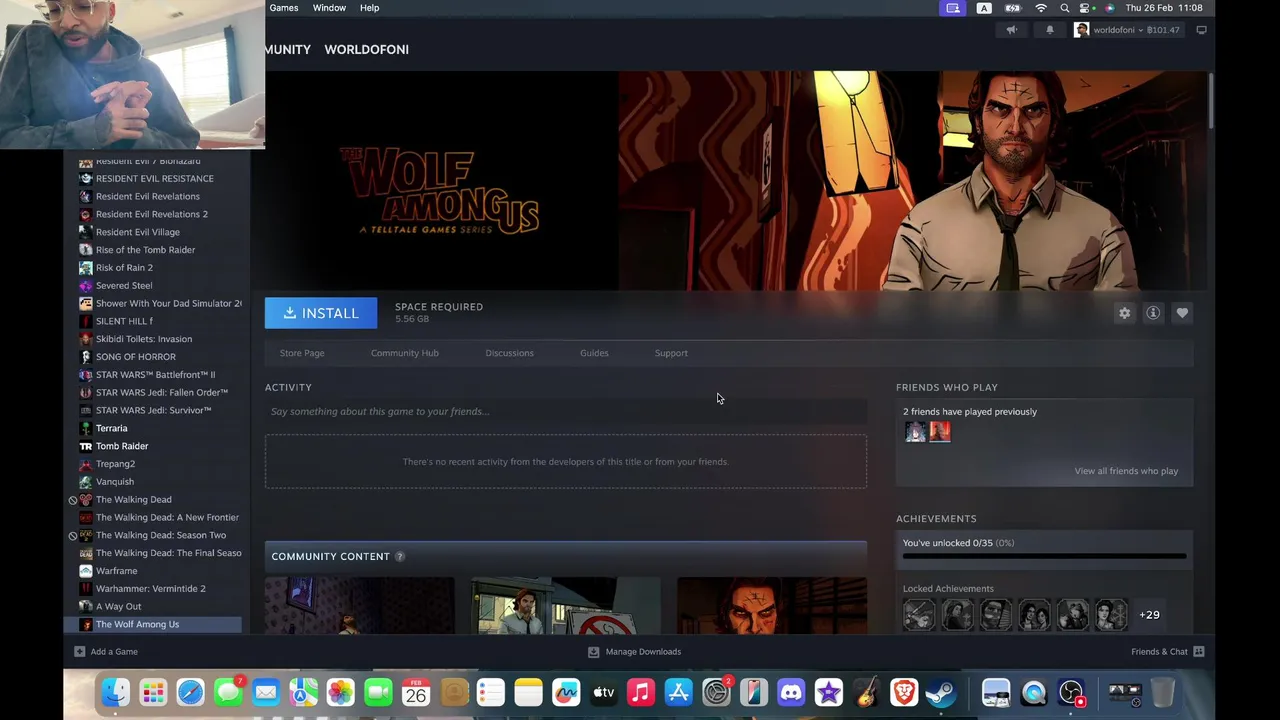1280x720 pixels.
Task: Show the +29 more locked achievements
Action: tap(1149, 615)
